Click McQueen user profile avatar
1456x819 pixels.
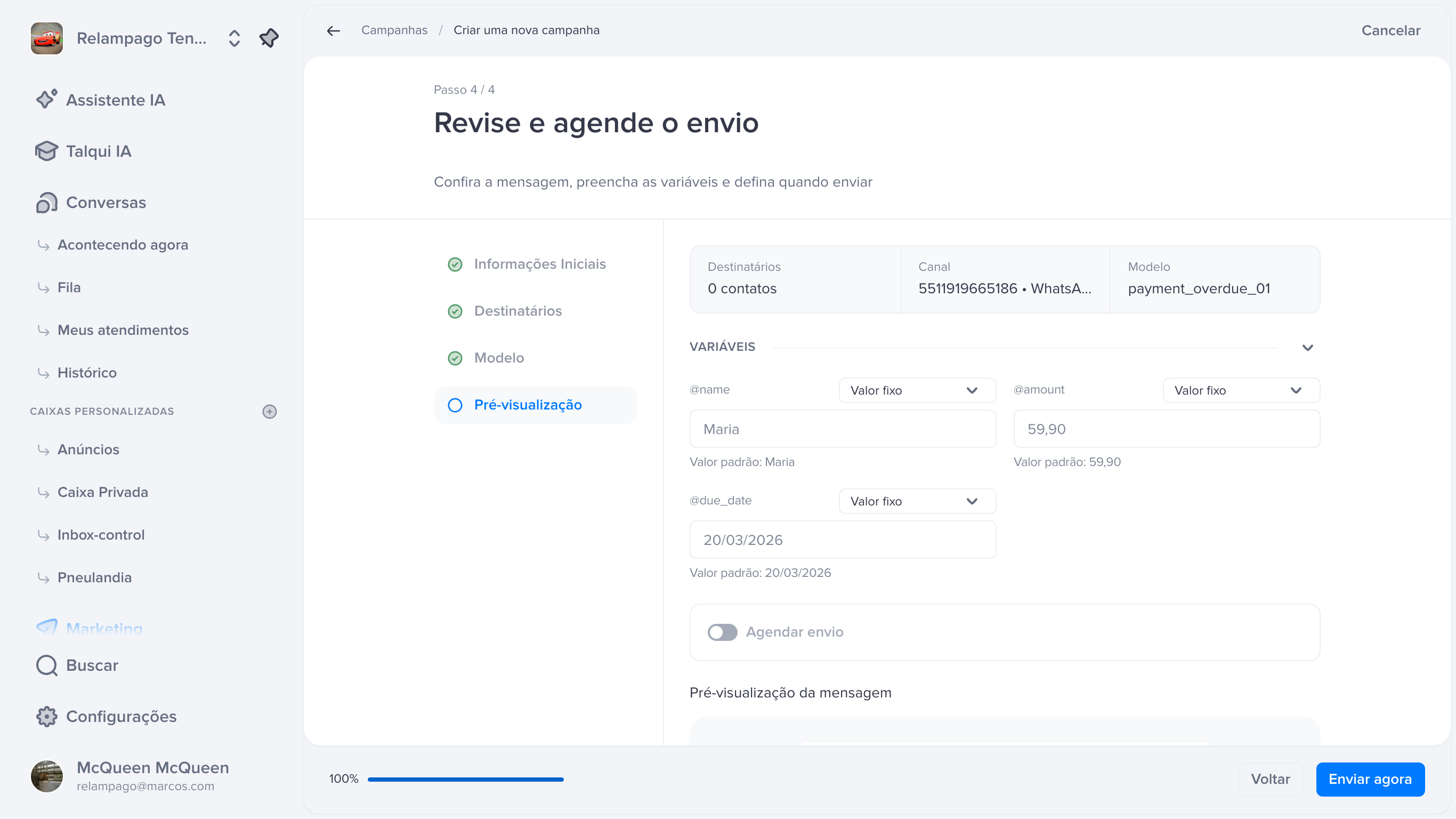(47, 776)
